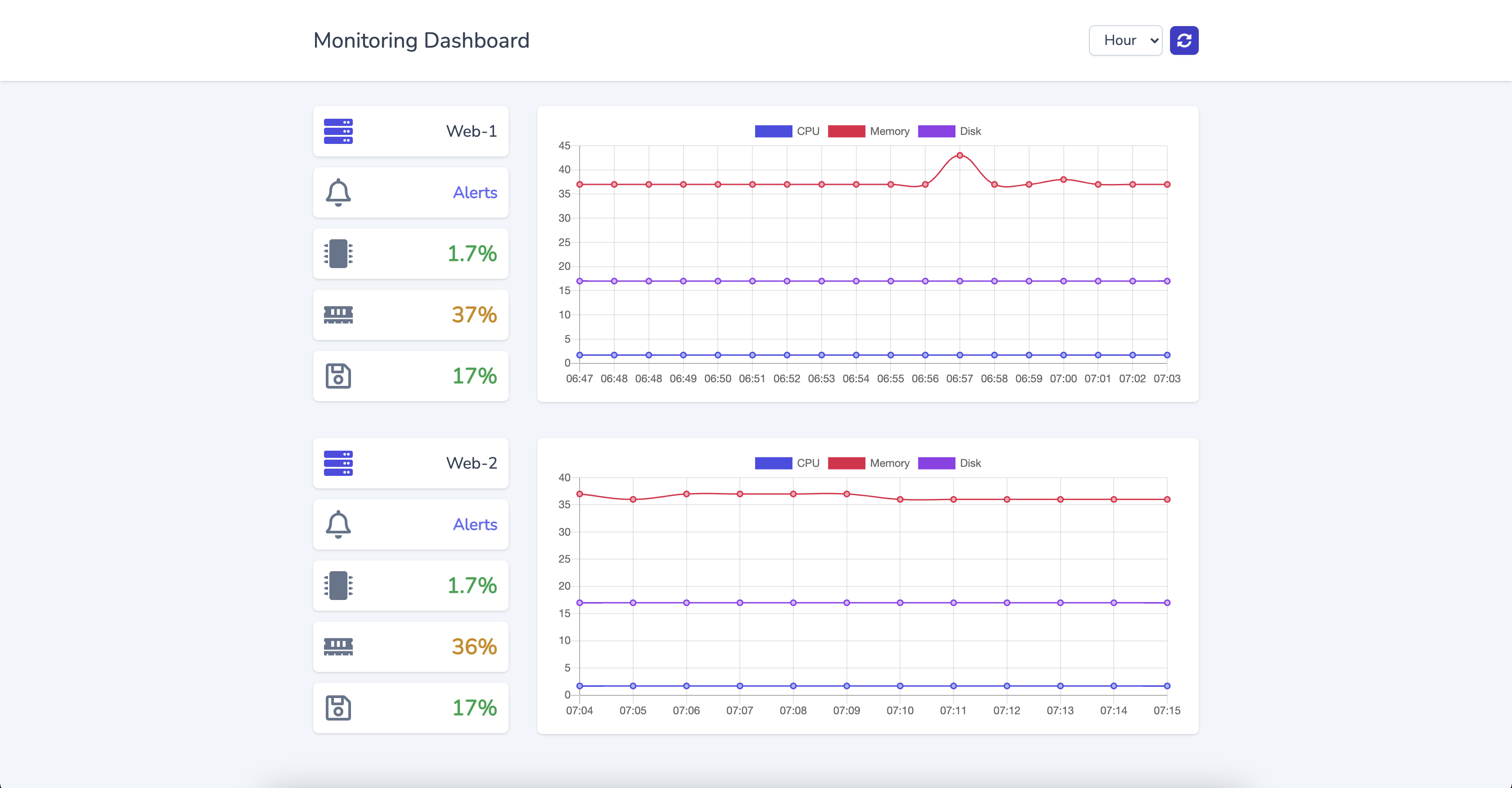Image resolution: width=1512 pixels, height=788 pixels.
Task: Click the Web-2 36% memory card
Action: 410,647
